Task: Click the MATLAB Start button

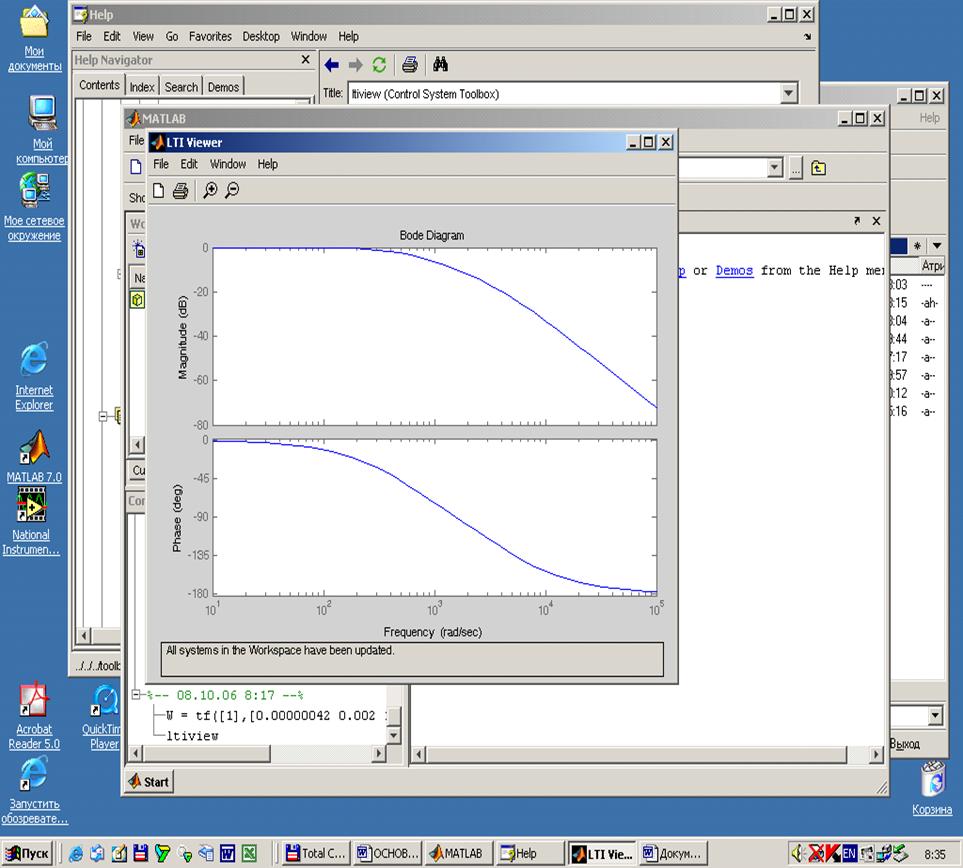Action: click(x=148, y=782)
